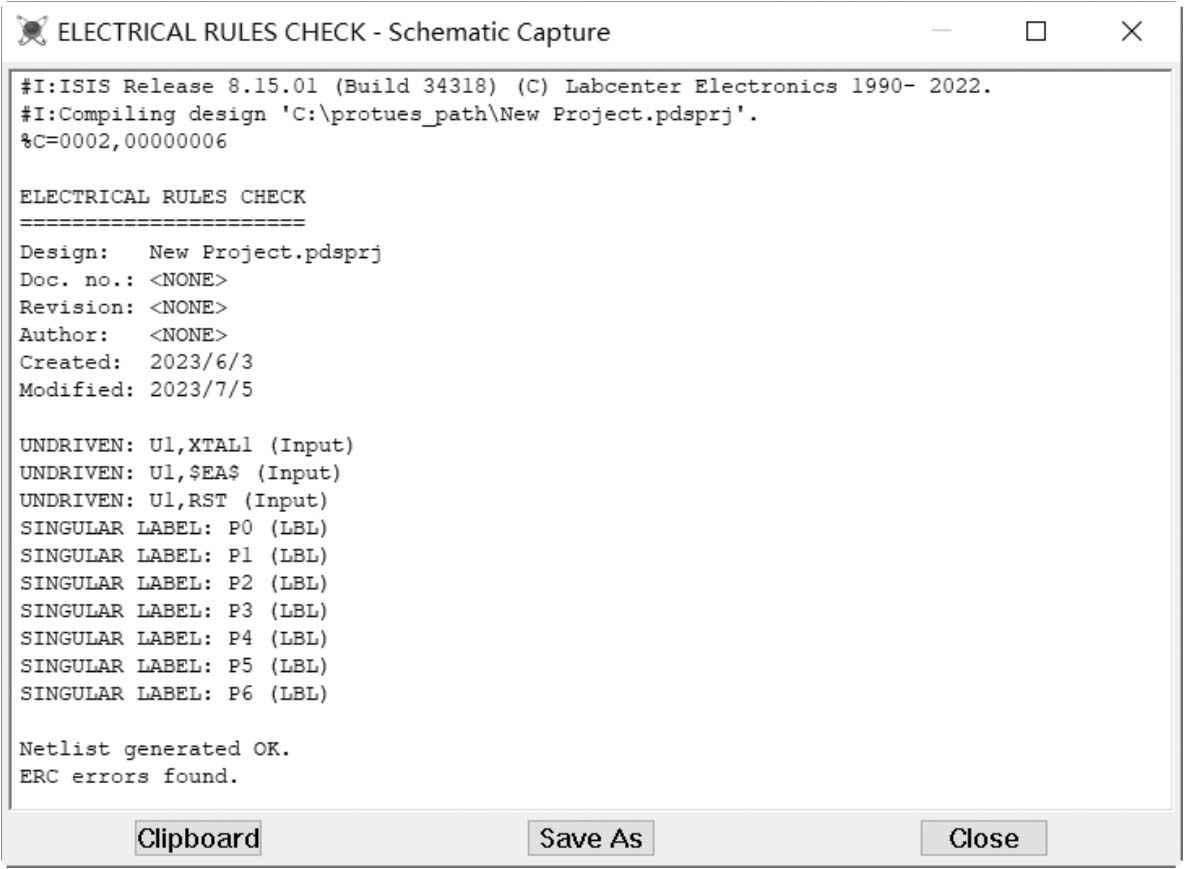
Task: Maximize the Electrical Rules Check window
Action: (1036, 32)
